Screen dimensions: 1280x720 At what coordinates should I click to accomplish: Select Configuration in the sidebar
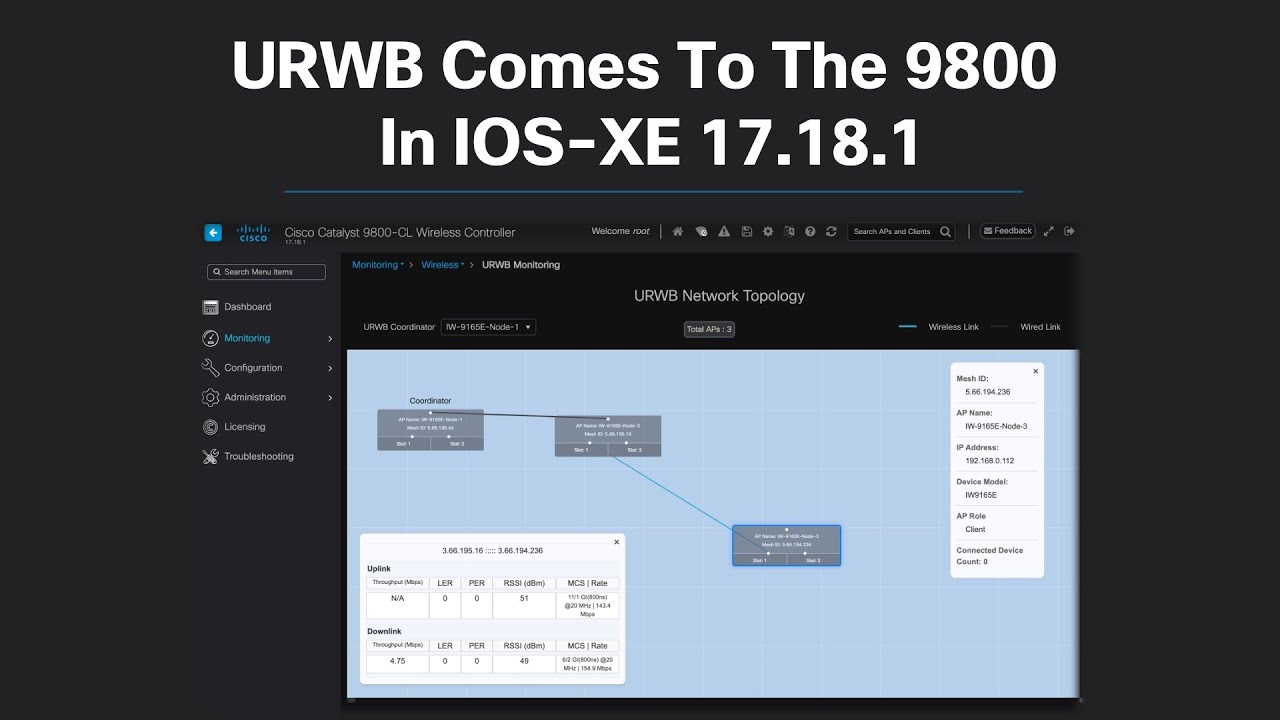pyautogui.click(x=253, y=368)
